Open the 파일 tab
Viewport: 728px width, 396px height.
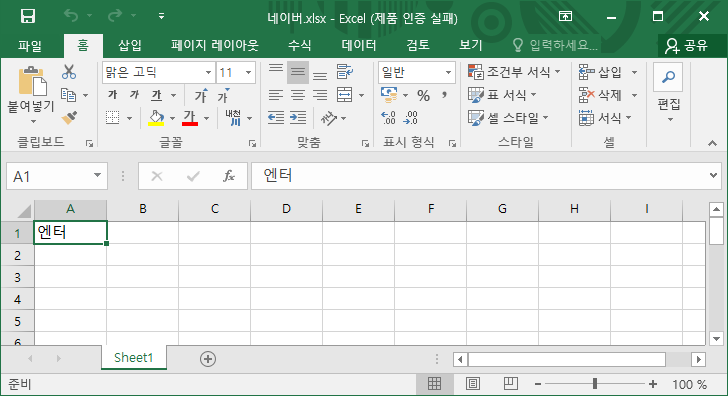pos(30,45)
